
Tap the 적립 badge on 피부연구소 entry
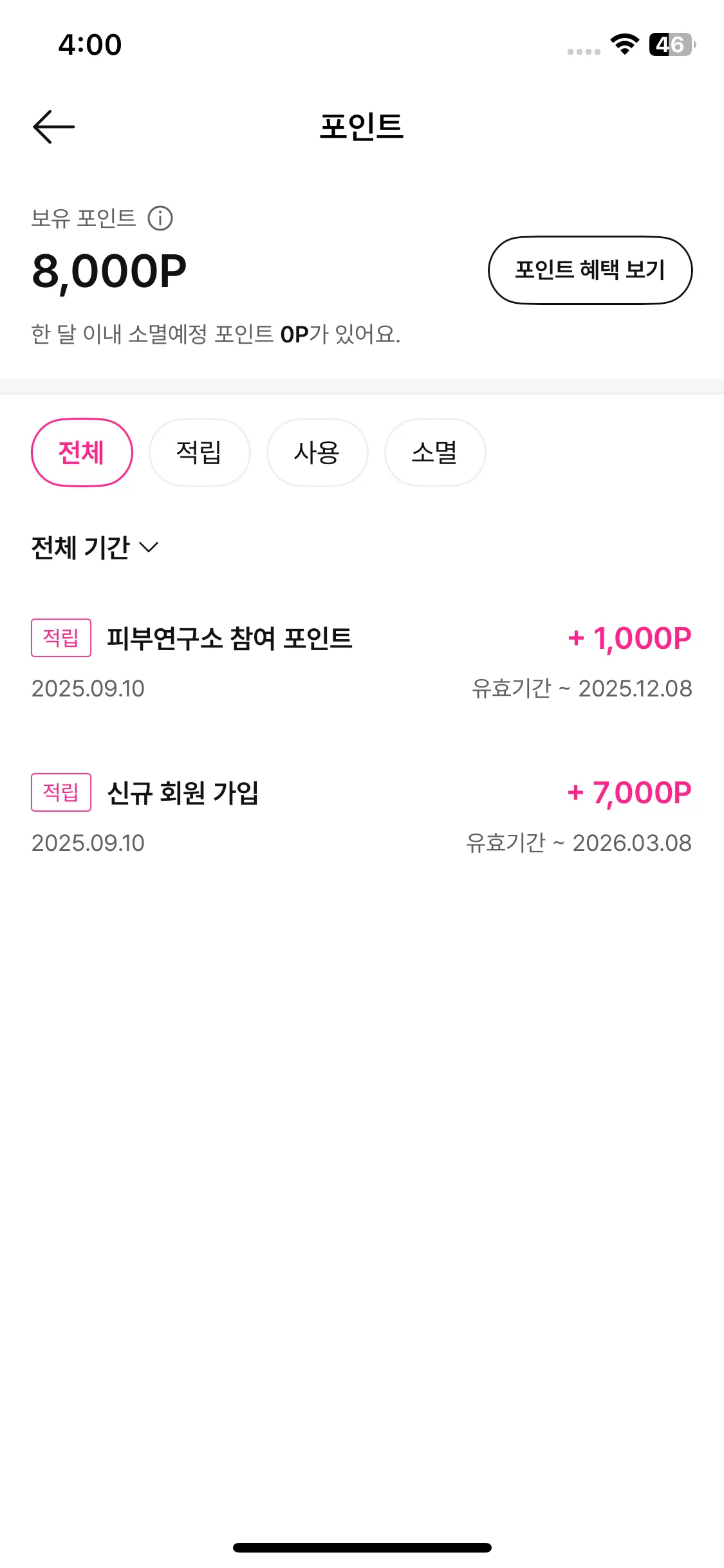click(x=61, y=638)
